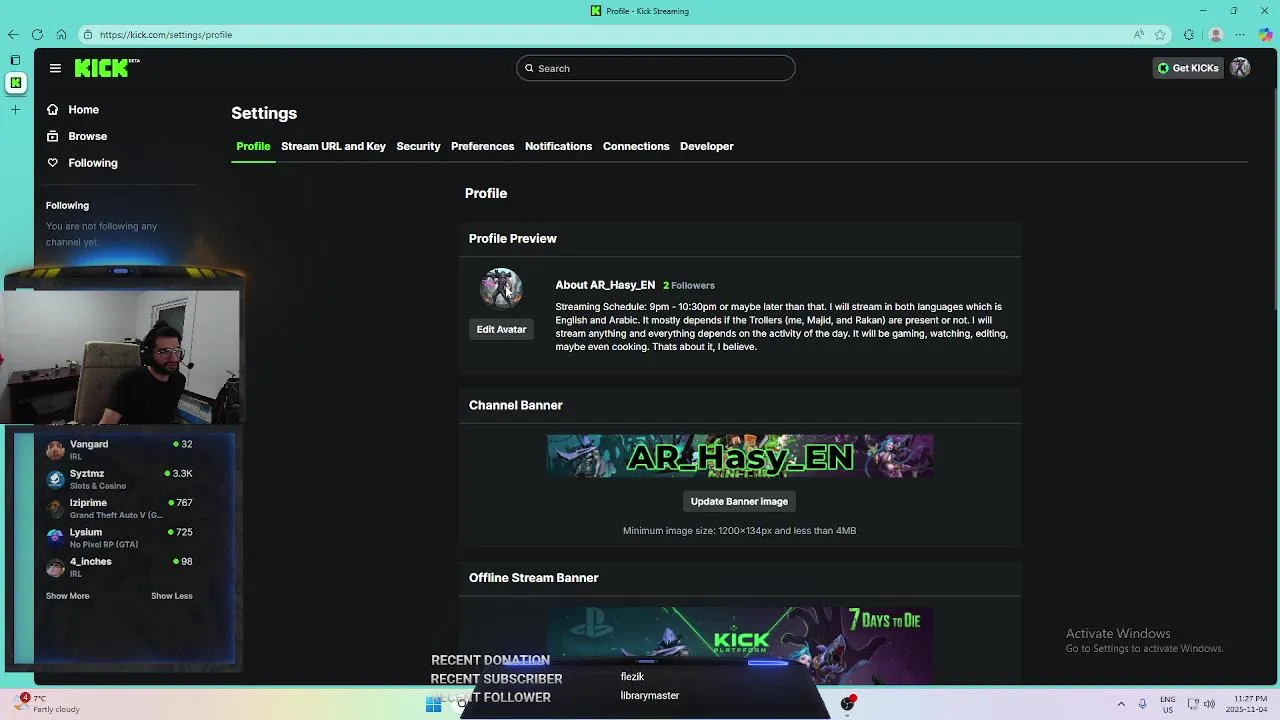Open the Windows Start button
Viewport: 1280px width, 720px height.
point(433,705)
